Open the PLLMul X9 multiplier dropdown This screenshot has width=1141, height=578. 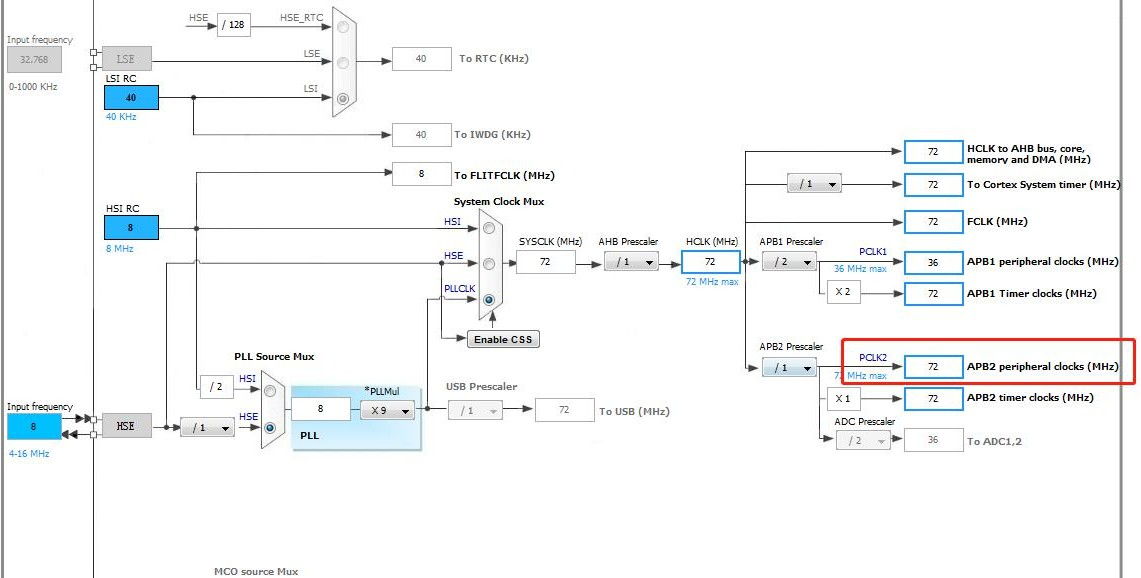point(387,411)
